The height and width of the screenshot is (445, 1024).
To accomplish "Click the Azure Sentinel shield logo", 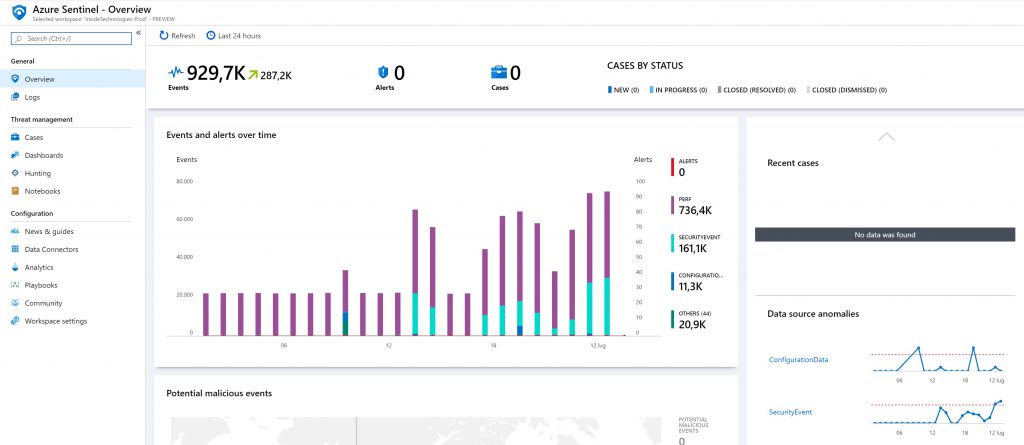I will coord(19,12).
